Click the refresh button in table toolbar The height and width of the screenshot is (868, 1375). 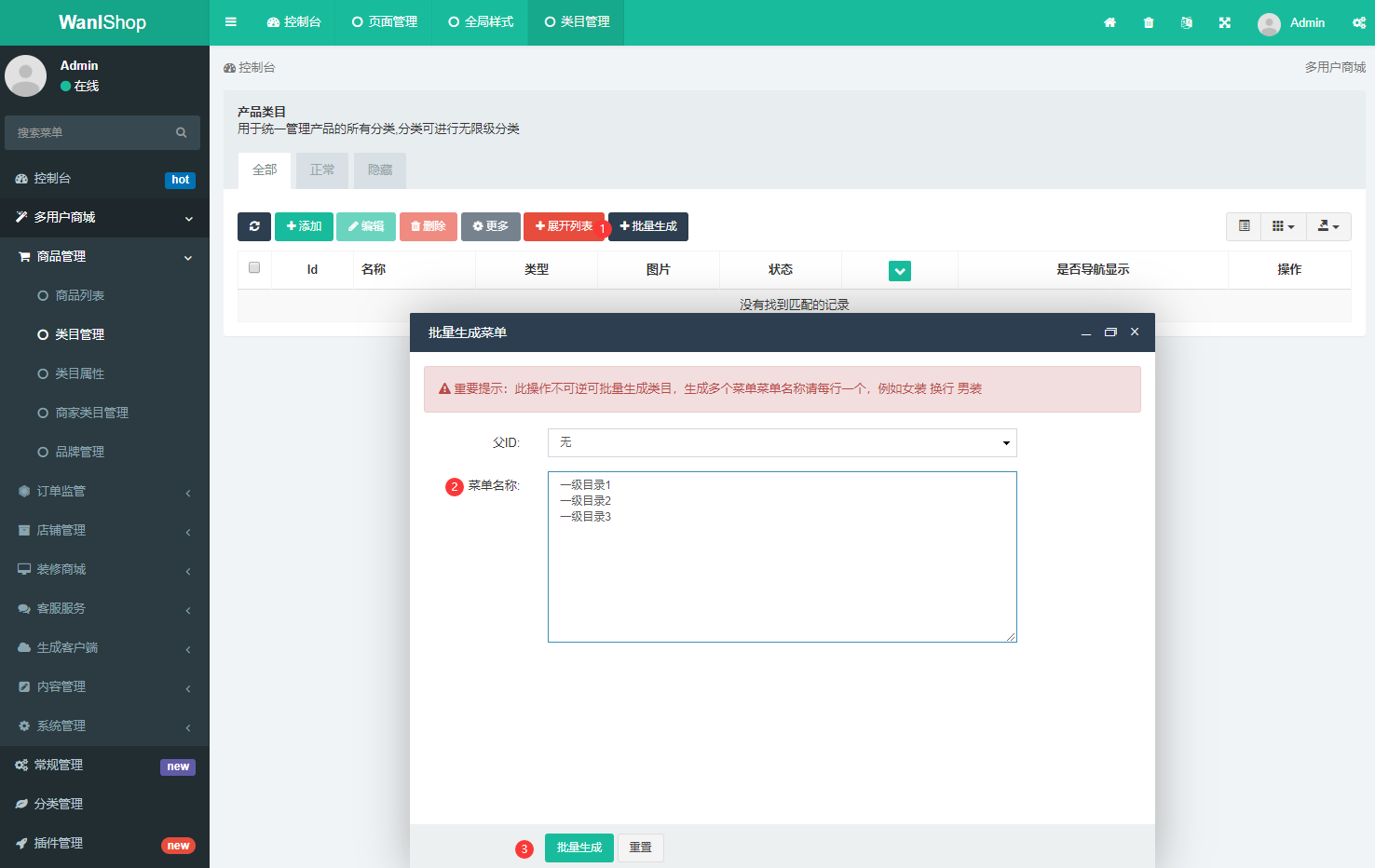[x=254, y=226]
